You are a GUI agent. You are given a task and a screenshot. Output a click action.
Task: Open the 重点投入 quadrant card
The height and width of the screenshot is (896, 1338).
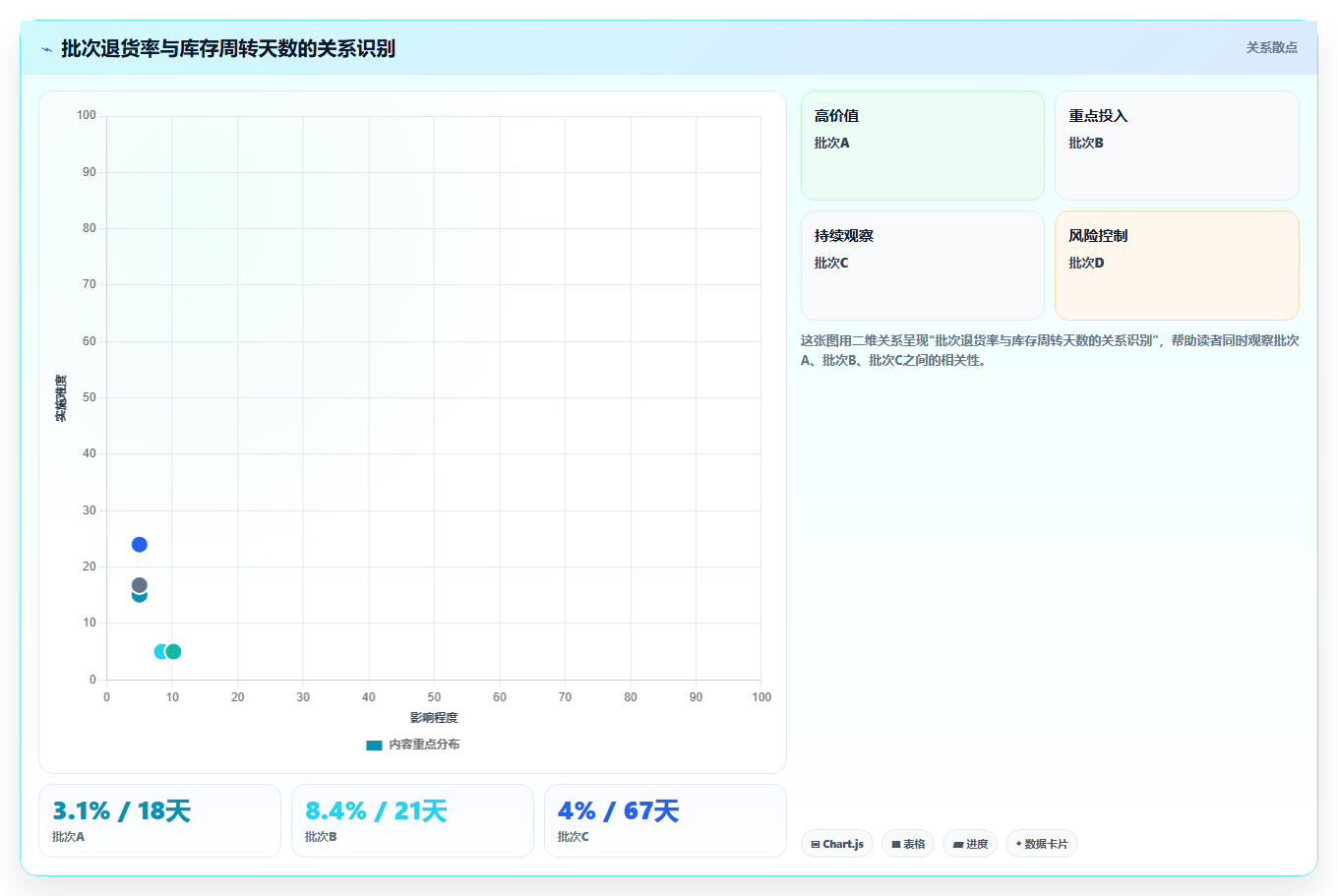1177,146
